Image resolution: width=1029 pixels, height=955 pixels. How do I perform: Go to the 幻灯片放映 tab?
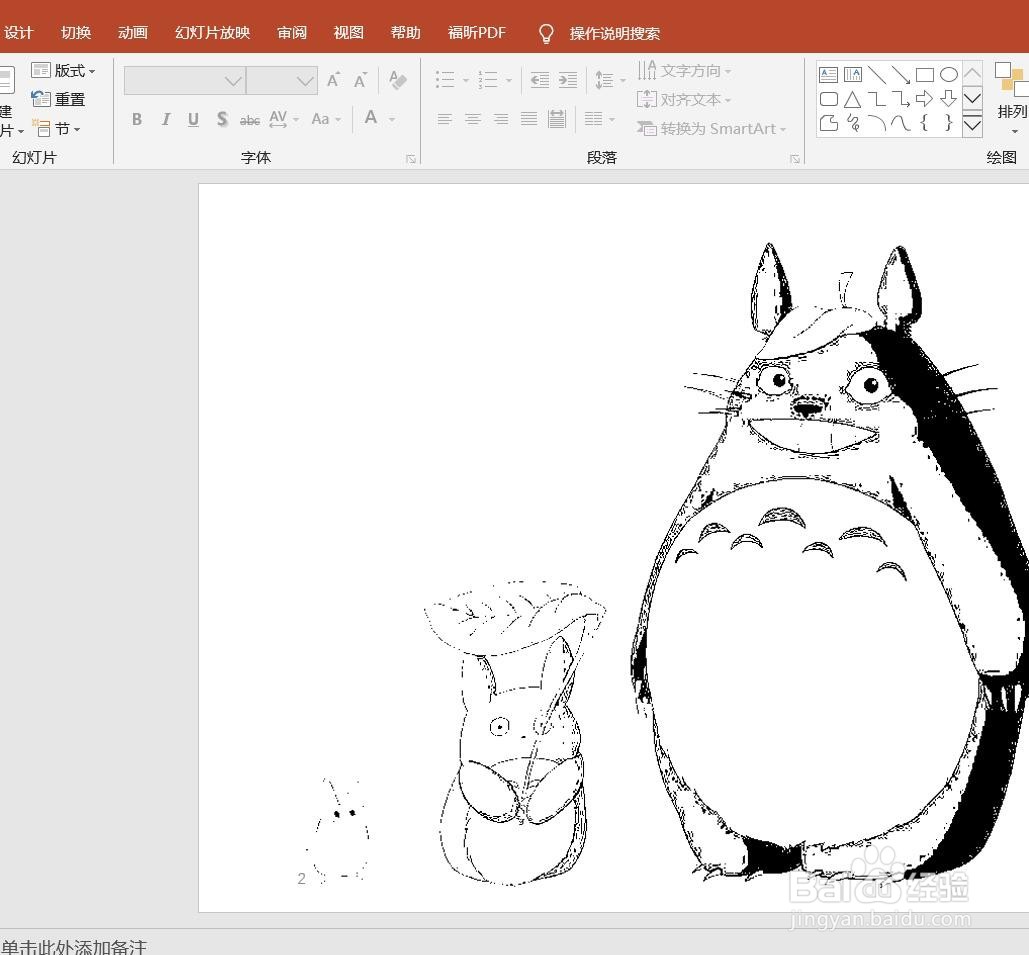[x=212, y=33]
